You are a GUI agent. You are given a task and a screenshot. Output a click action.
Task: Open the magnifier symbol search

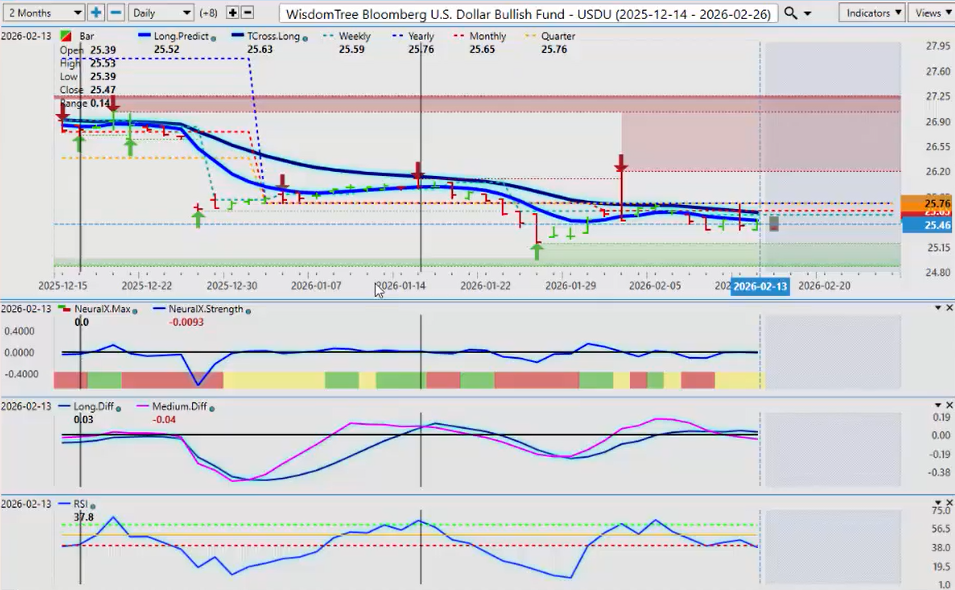point(792,13)
